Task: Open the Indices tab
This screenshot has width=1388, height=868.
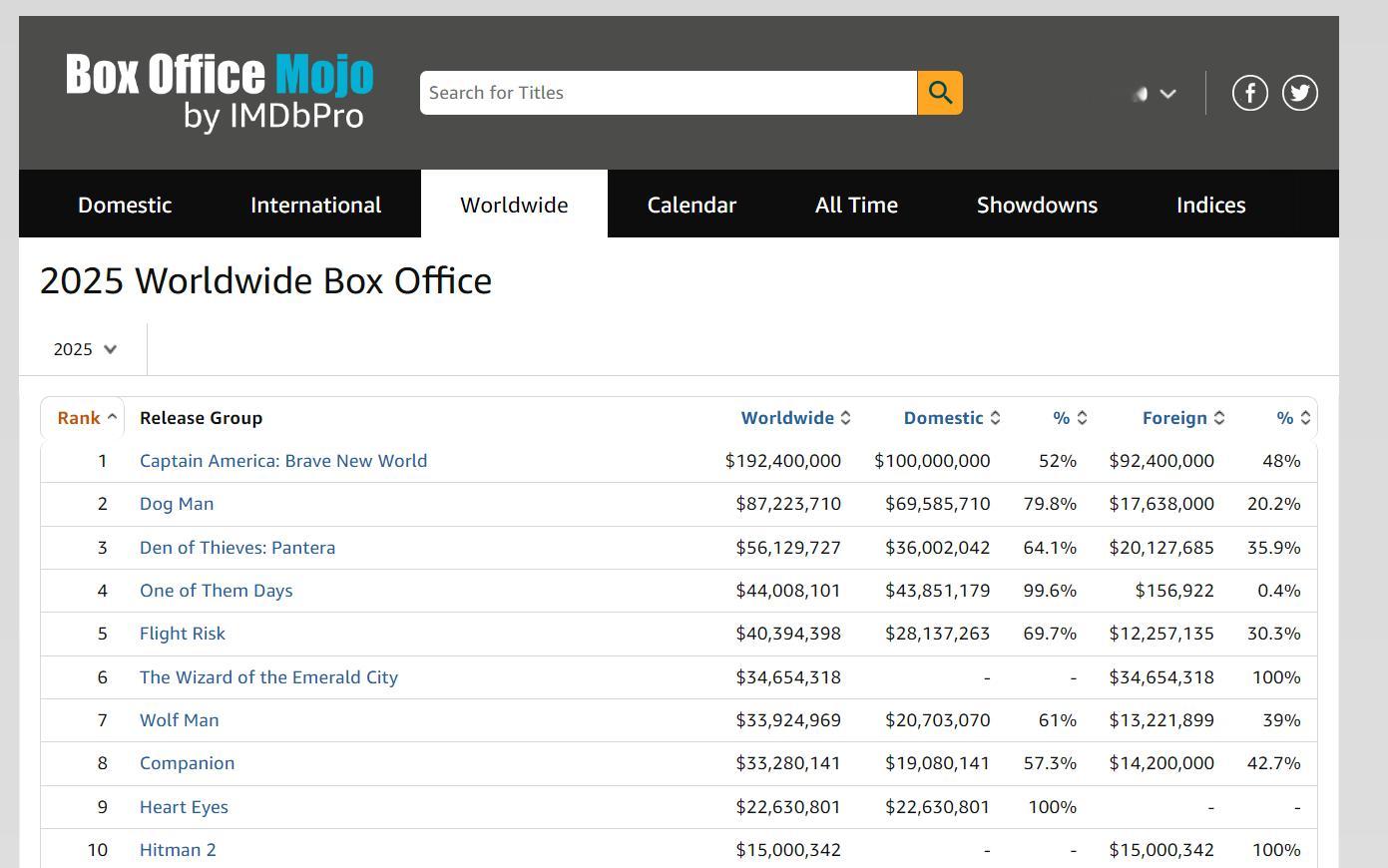Action: tap(1210, 205)
